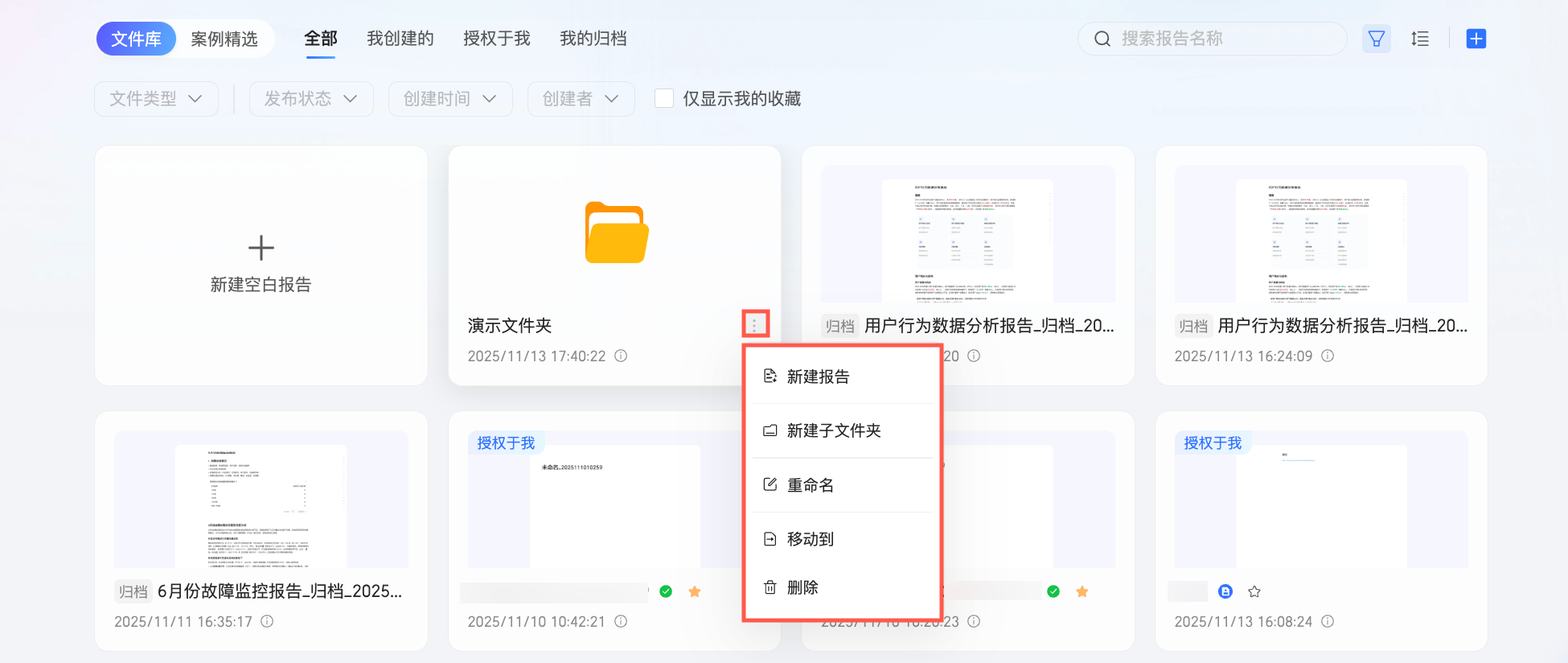
Task: Open the 发布状态 dropdown
Action: click(x=311, y=98)
